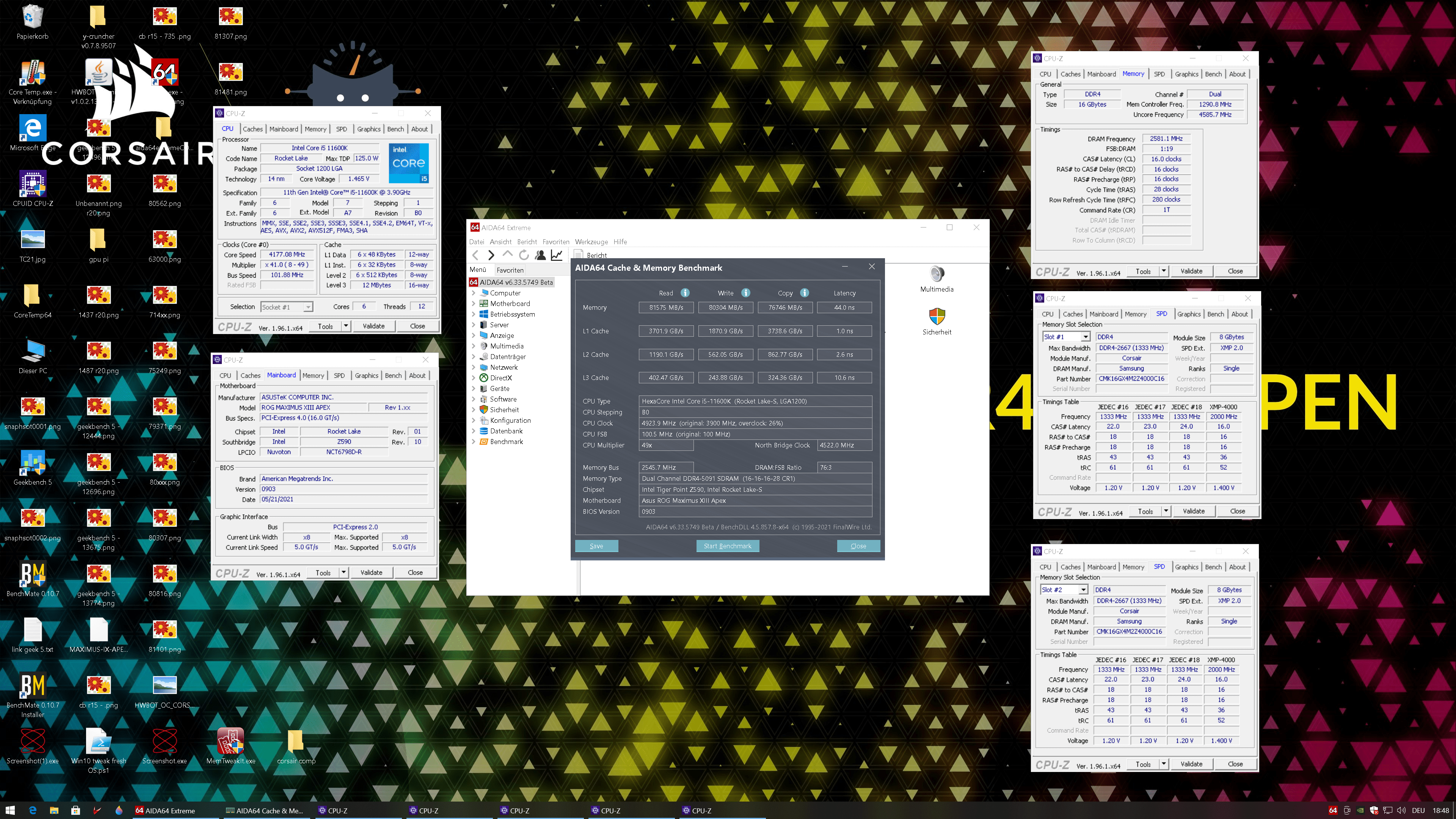
Task: Open Dieser PC desktop icon
Action: pyautogui.click(x=32, y=357)
